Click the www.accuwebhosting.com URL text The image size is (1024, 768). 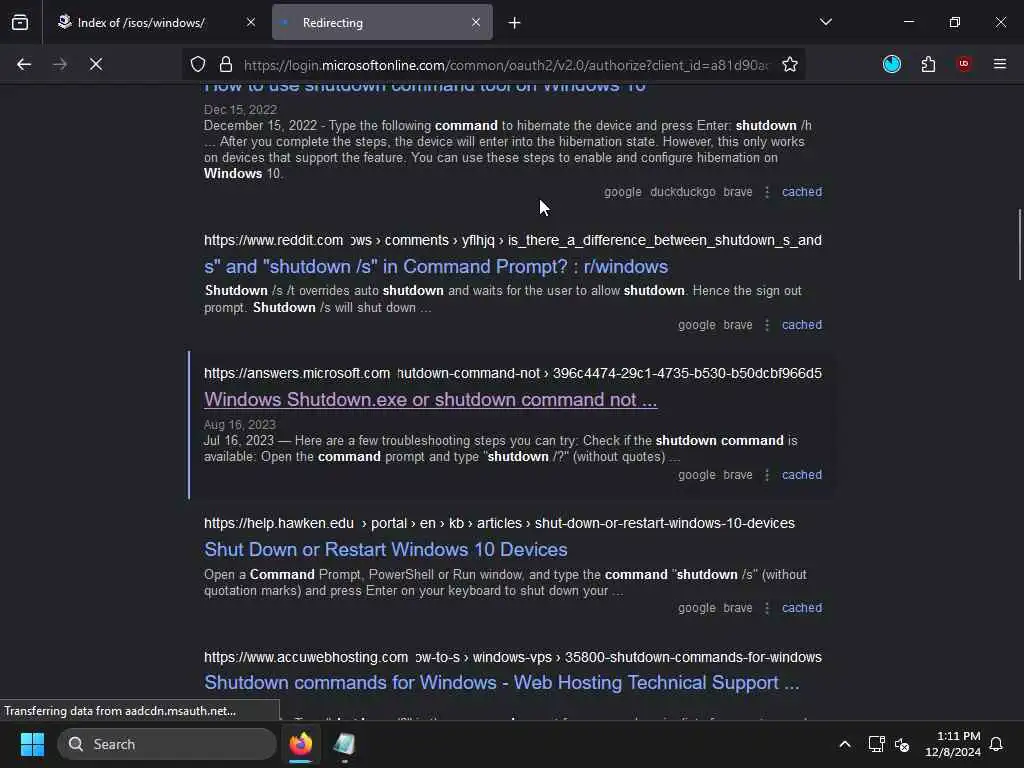pyautogui.click(x=306, y=657)
